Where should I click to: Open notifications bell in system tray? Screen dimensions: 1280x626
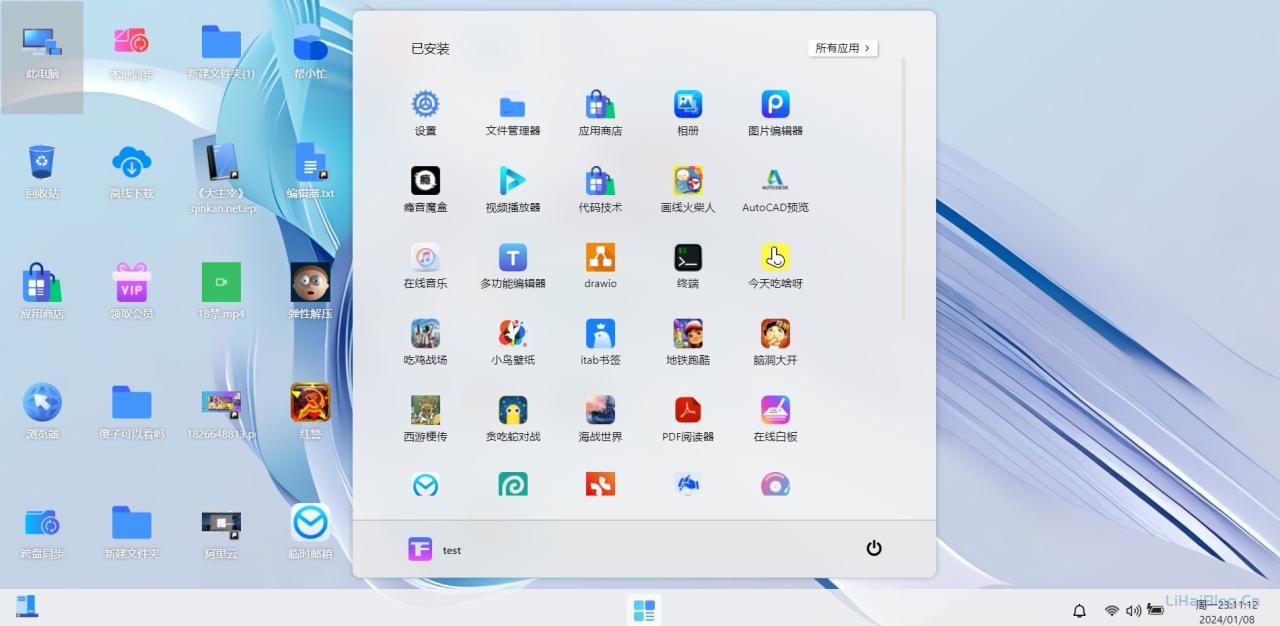pyautogui.click(x=1079, y=610)
